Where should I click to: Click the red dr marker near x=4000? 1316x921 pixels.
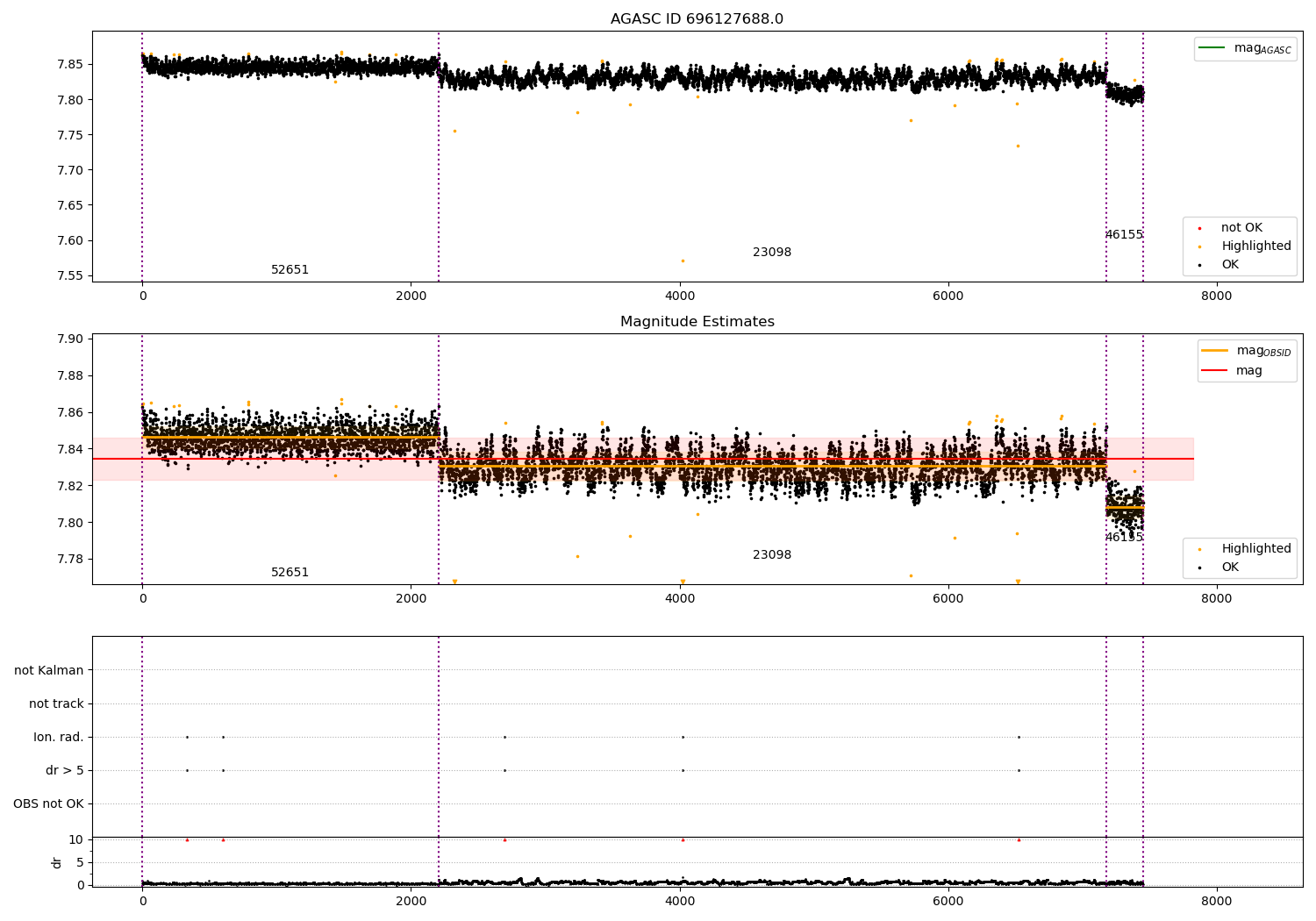point(683,839)
